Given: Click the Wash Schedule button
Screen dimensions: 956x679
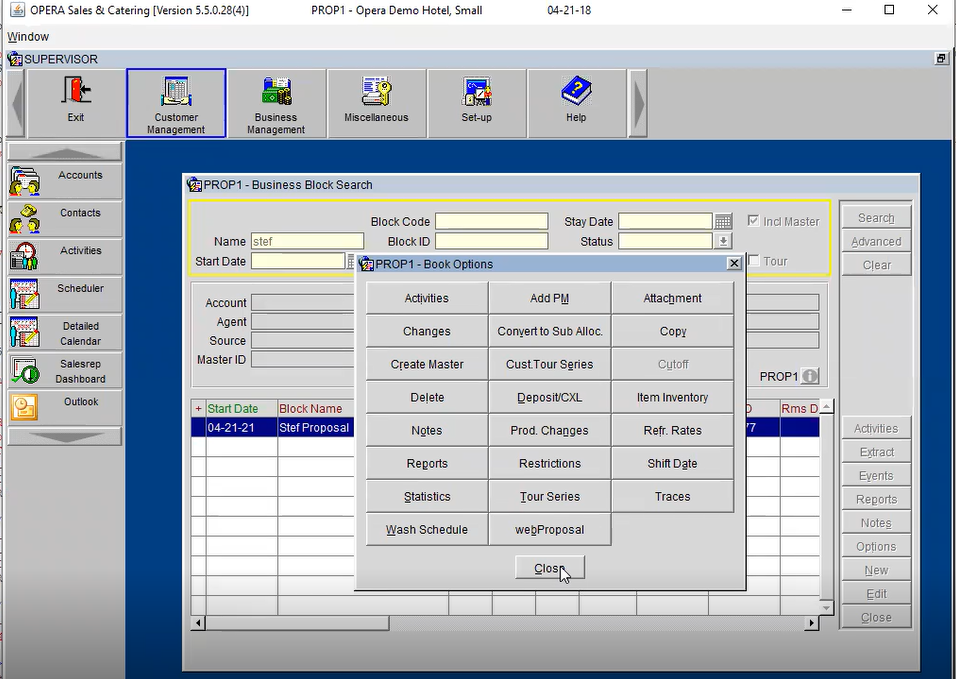Looking at the screenshot, I should (427, 530).
